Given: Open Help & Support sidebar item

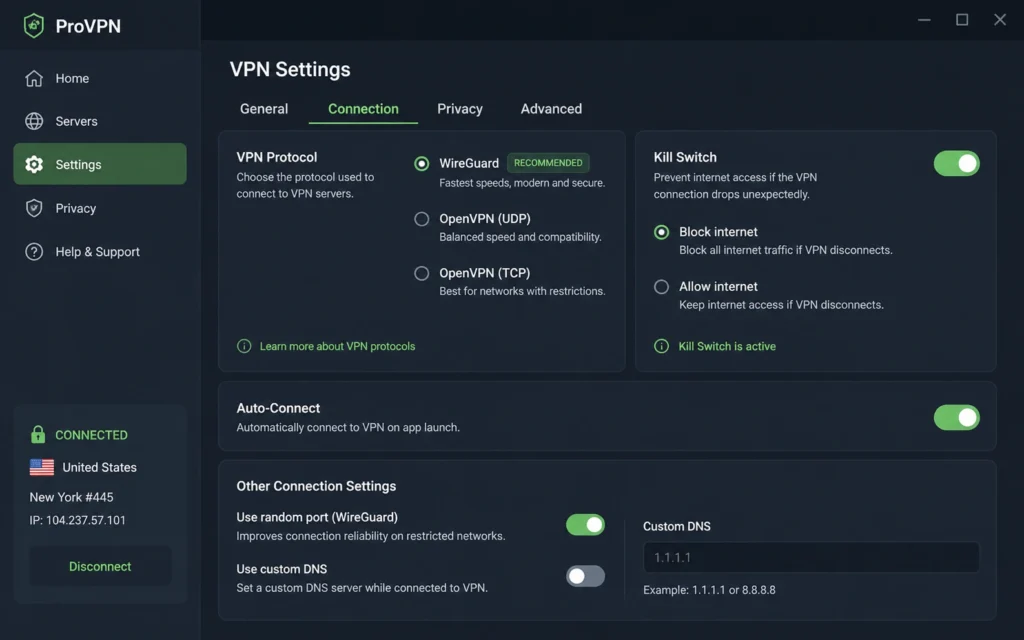Looking at the screenshot, I should click(100, 251).
